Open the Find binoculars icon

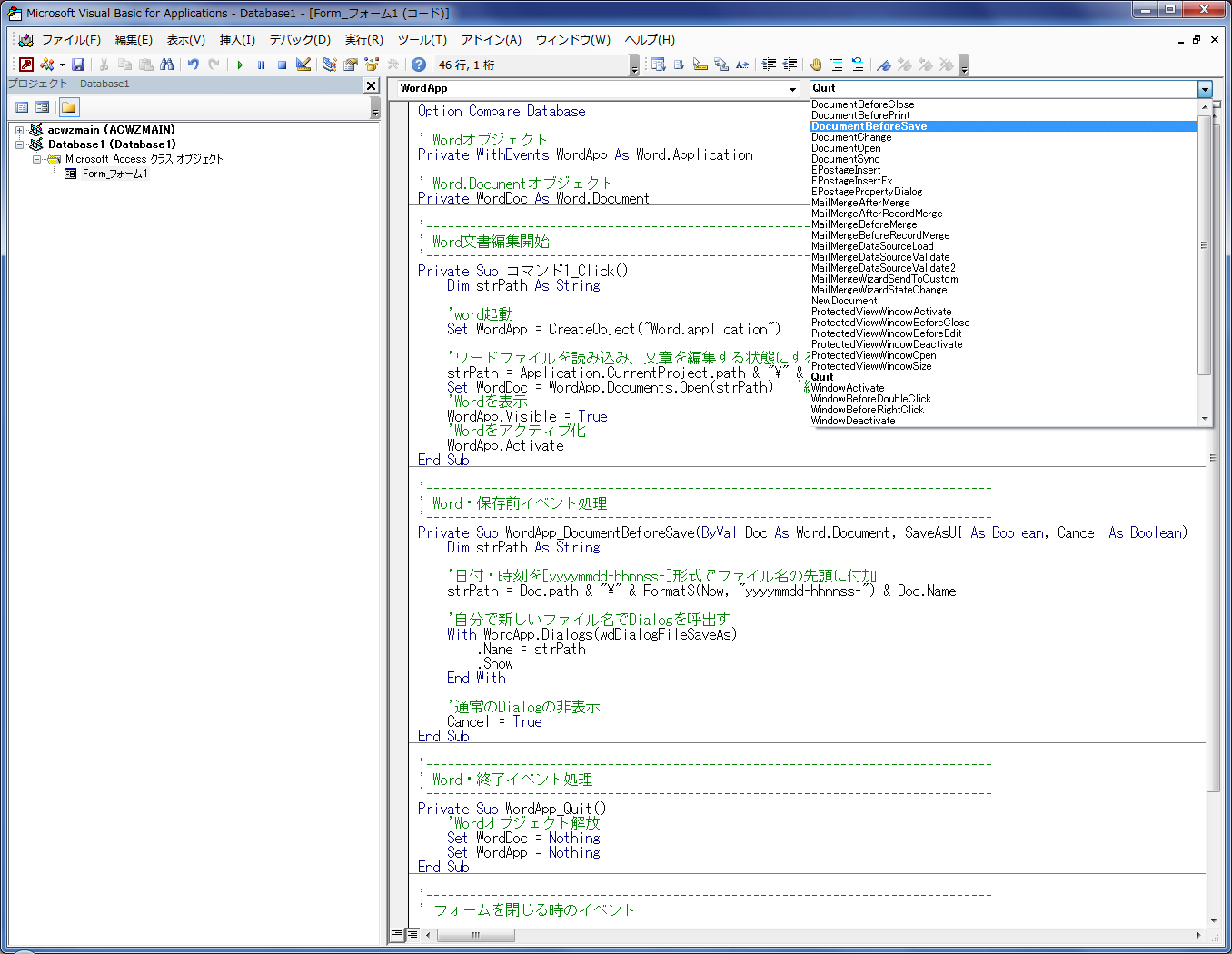tap(166, 65)
